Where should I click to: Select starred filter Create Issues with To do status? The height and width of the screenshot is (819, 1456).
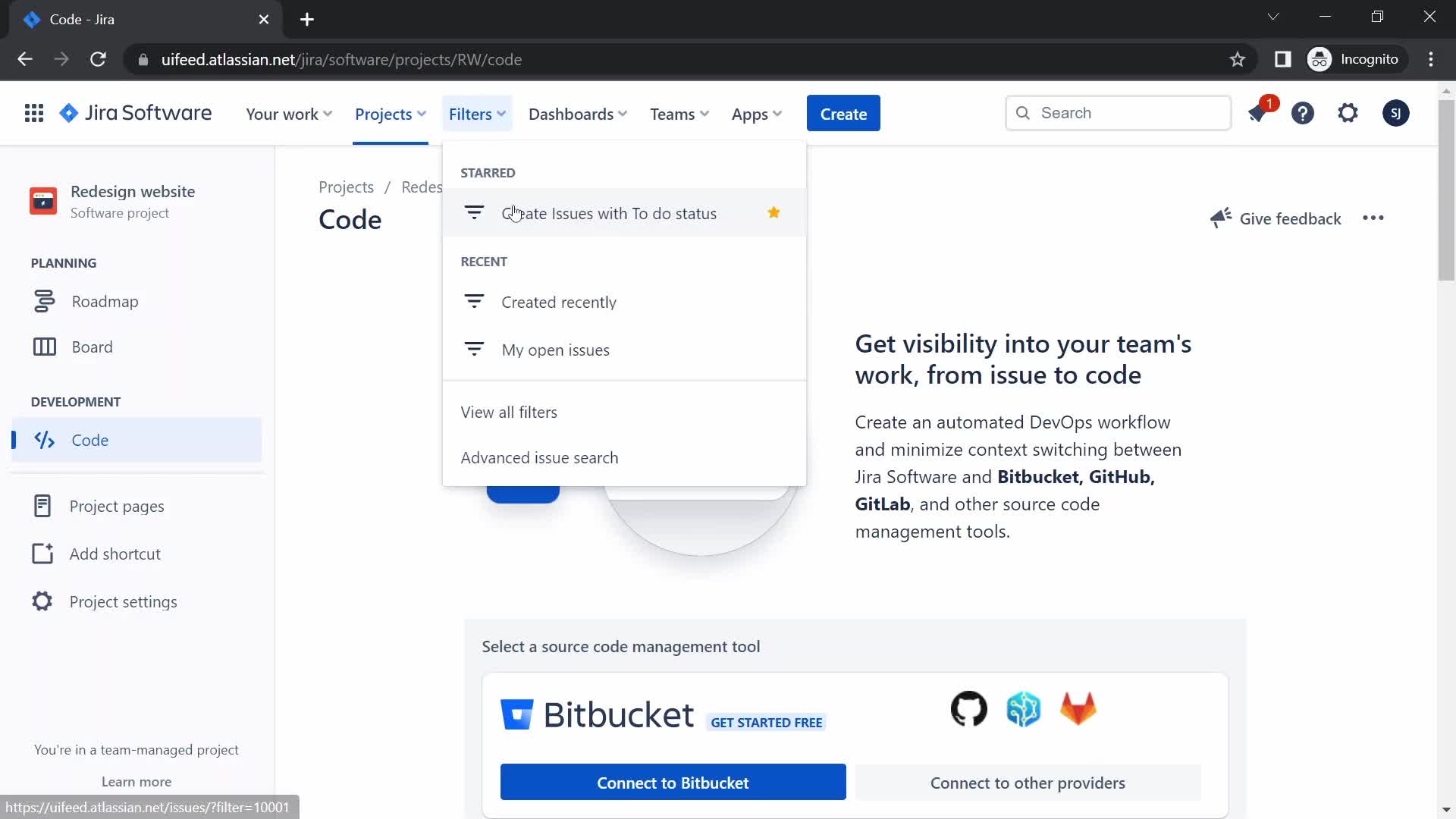click(x=608, y=212)
